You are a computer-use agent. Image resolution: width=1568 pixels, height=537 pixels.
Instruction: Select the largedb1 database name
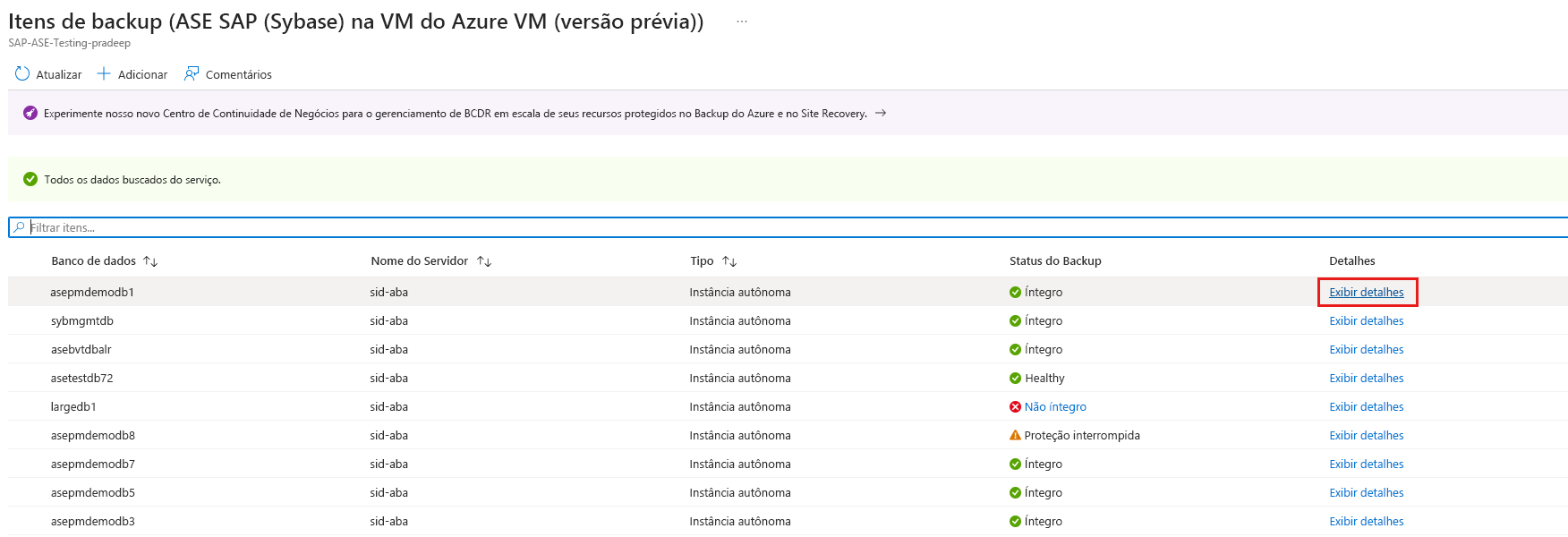pos(73,406)
